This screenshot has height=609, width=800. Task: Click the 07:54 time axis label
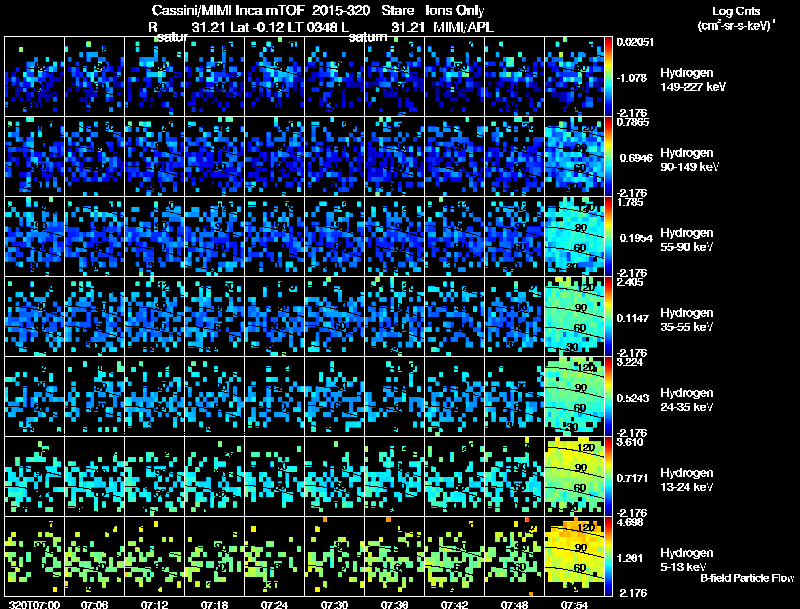coord(574,605)
